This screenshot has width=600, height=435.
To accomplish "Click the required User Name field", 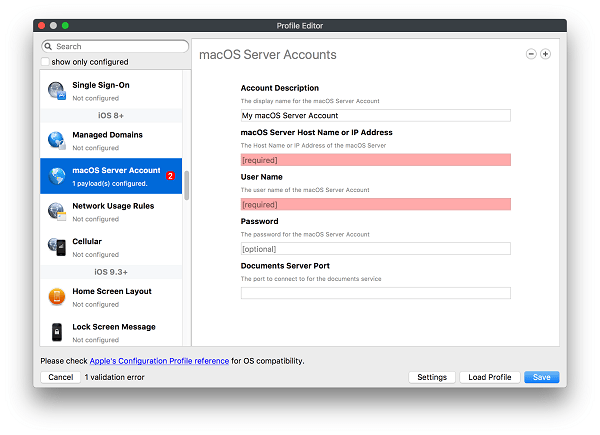I will pyautogui.click(x=375, y=204).
